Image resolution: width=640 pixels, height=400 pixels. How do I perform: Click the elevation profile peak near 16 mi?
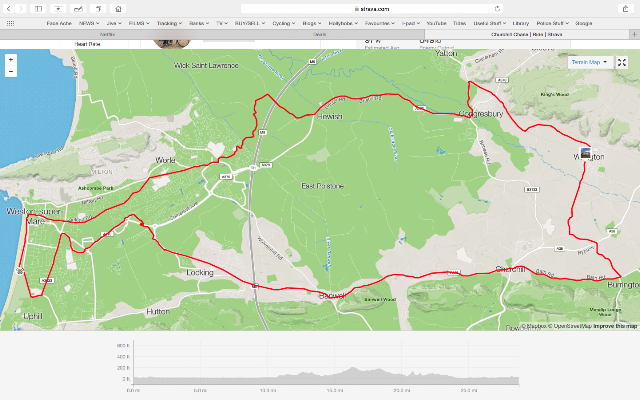(353, 369)
